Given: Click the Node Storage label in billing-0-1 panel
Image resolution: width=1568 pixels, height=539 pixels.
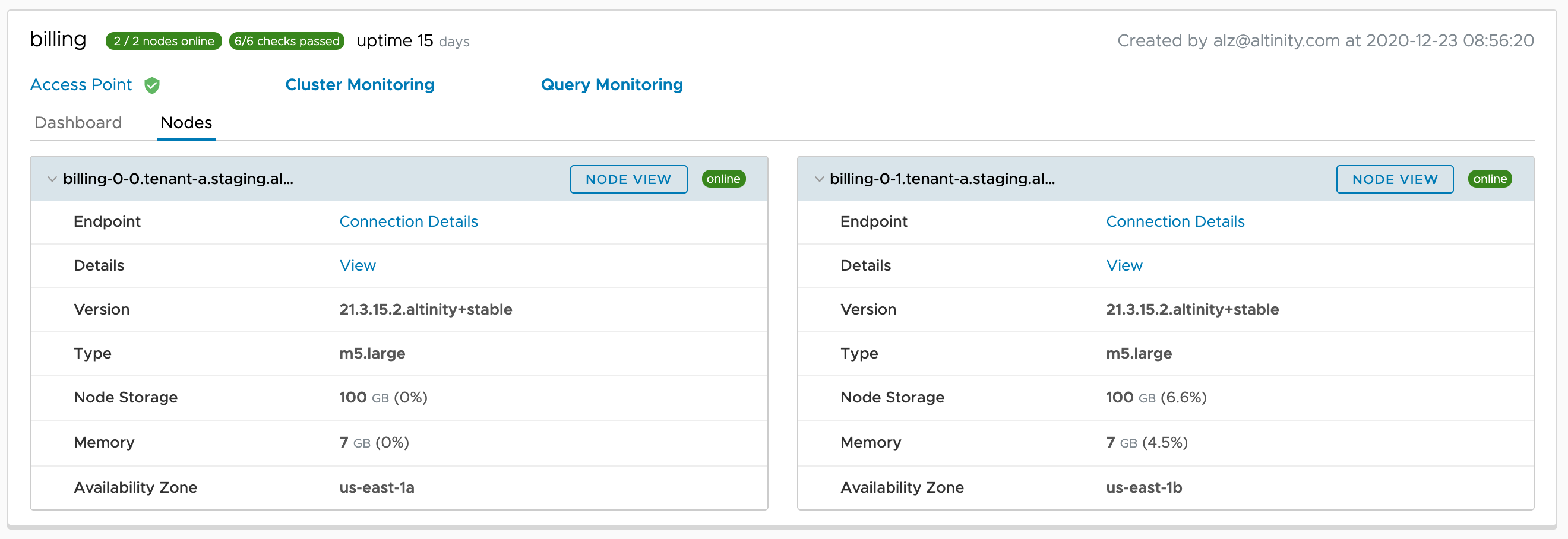Looking at the screenshot, I should tap(892, 397).
